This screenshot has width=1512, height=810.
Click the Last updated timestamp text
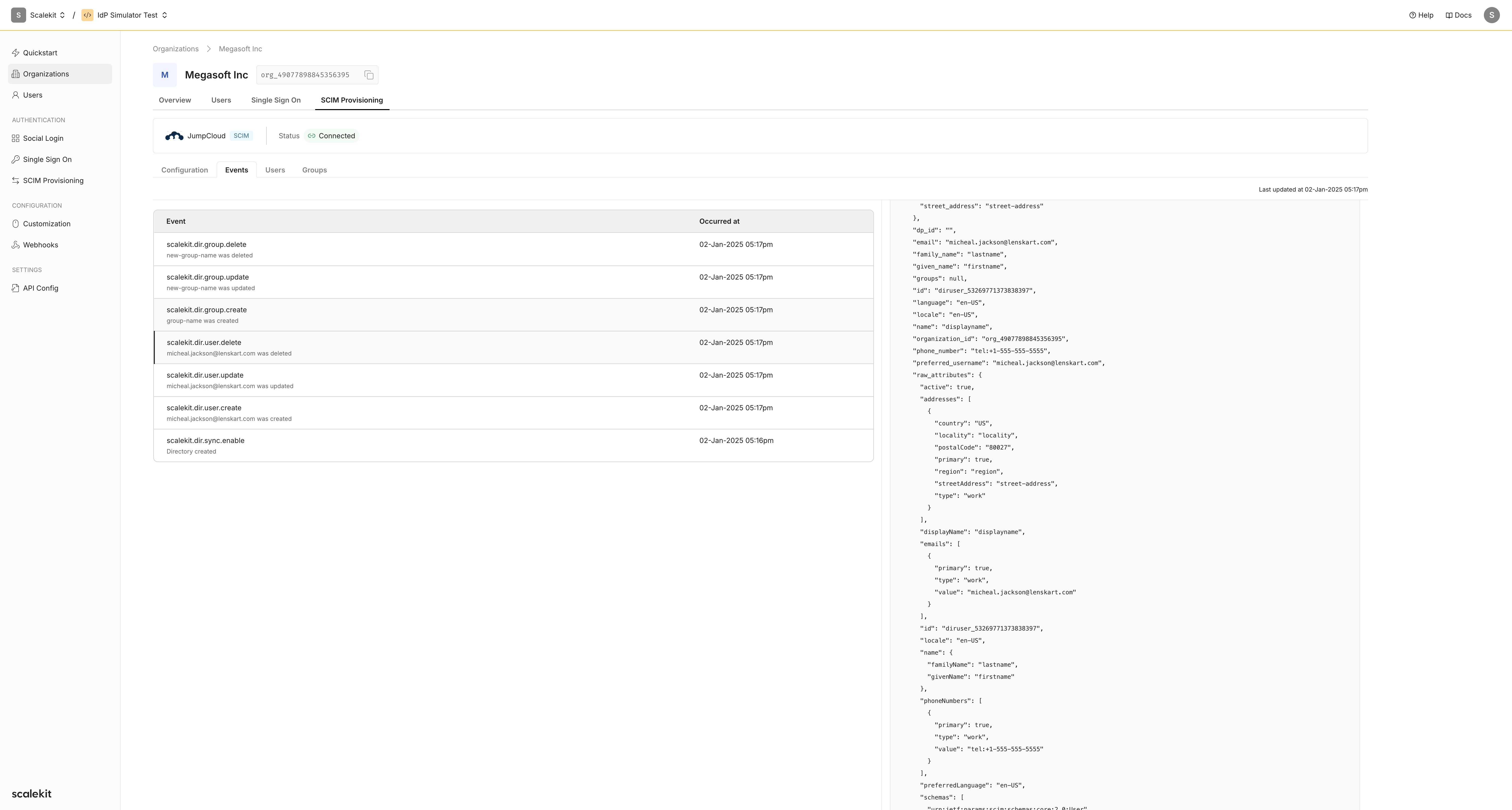click(x=1313, y=190)
